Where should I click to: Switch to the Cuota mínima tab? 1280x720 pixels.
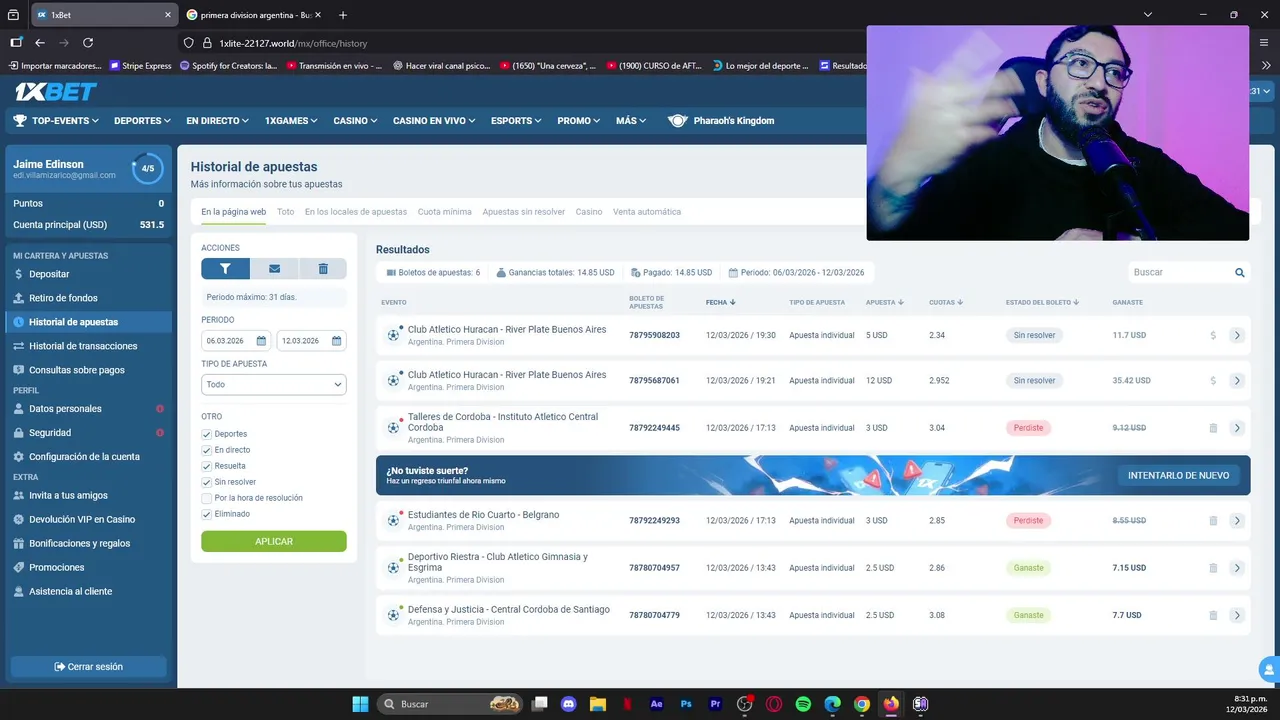click(x=445, y=212)
